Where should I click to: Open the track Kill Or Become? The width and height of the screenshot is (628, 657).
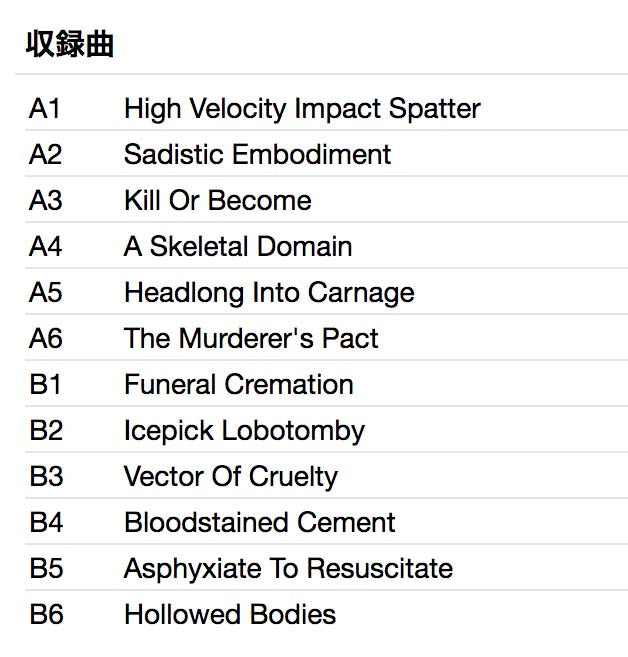(217, 200)
